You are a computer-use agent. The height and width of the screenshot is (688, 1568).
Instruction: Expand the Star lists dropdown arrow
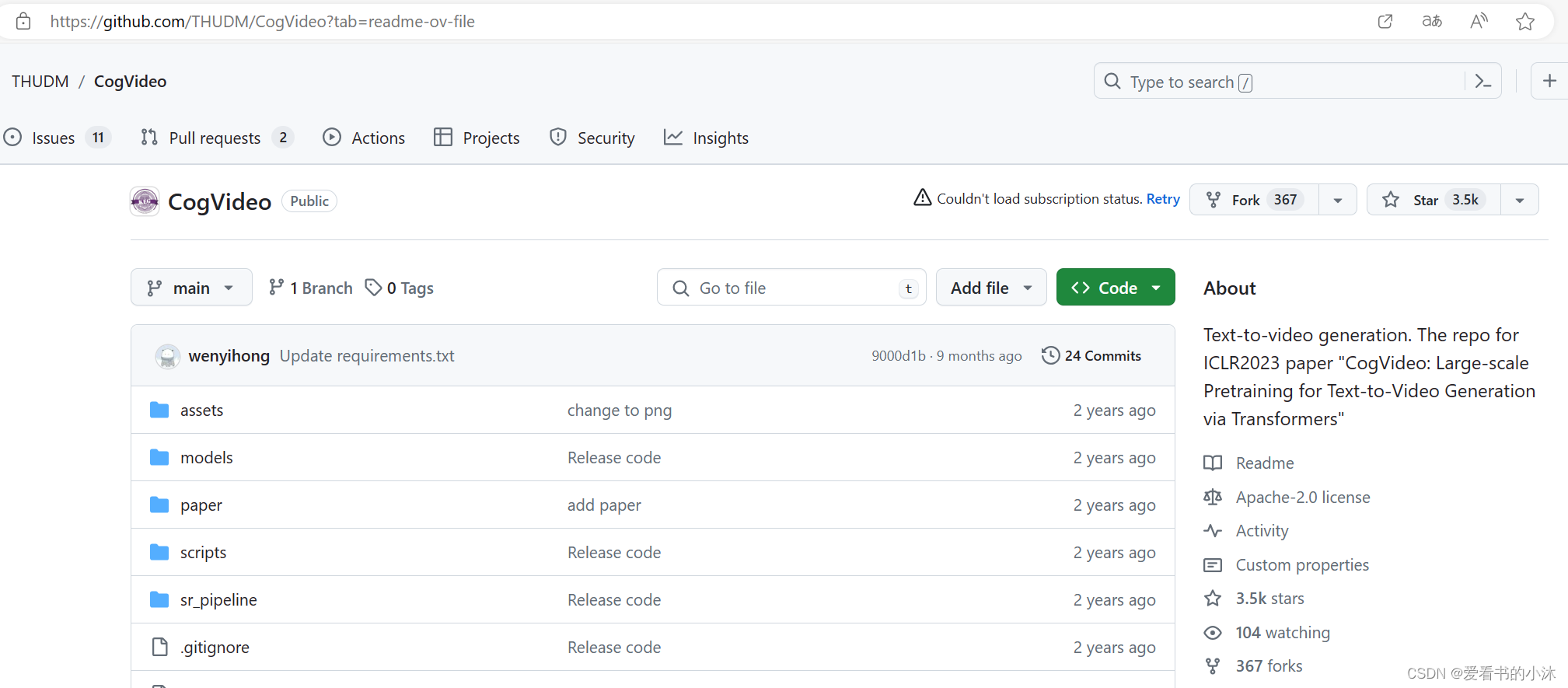pos(1520,200)
